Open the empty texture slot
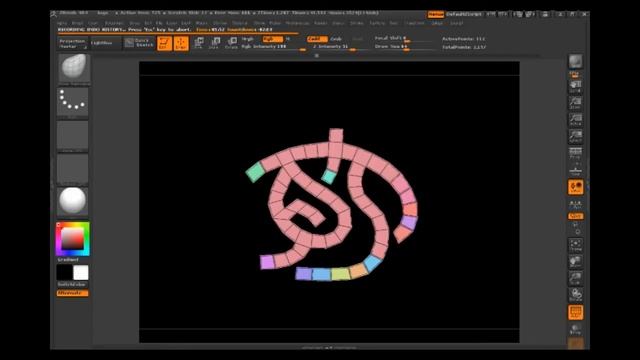The image size is (640, 360). pos(73,169)
